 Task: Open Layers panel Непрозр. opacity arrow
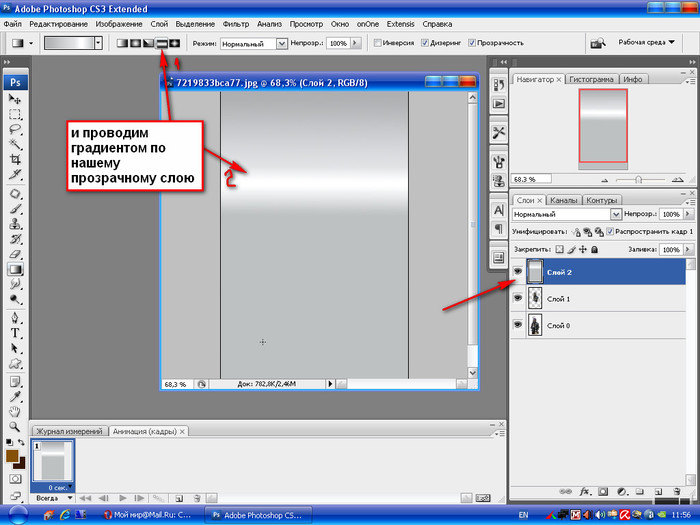click(688, 214)
